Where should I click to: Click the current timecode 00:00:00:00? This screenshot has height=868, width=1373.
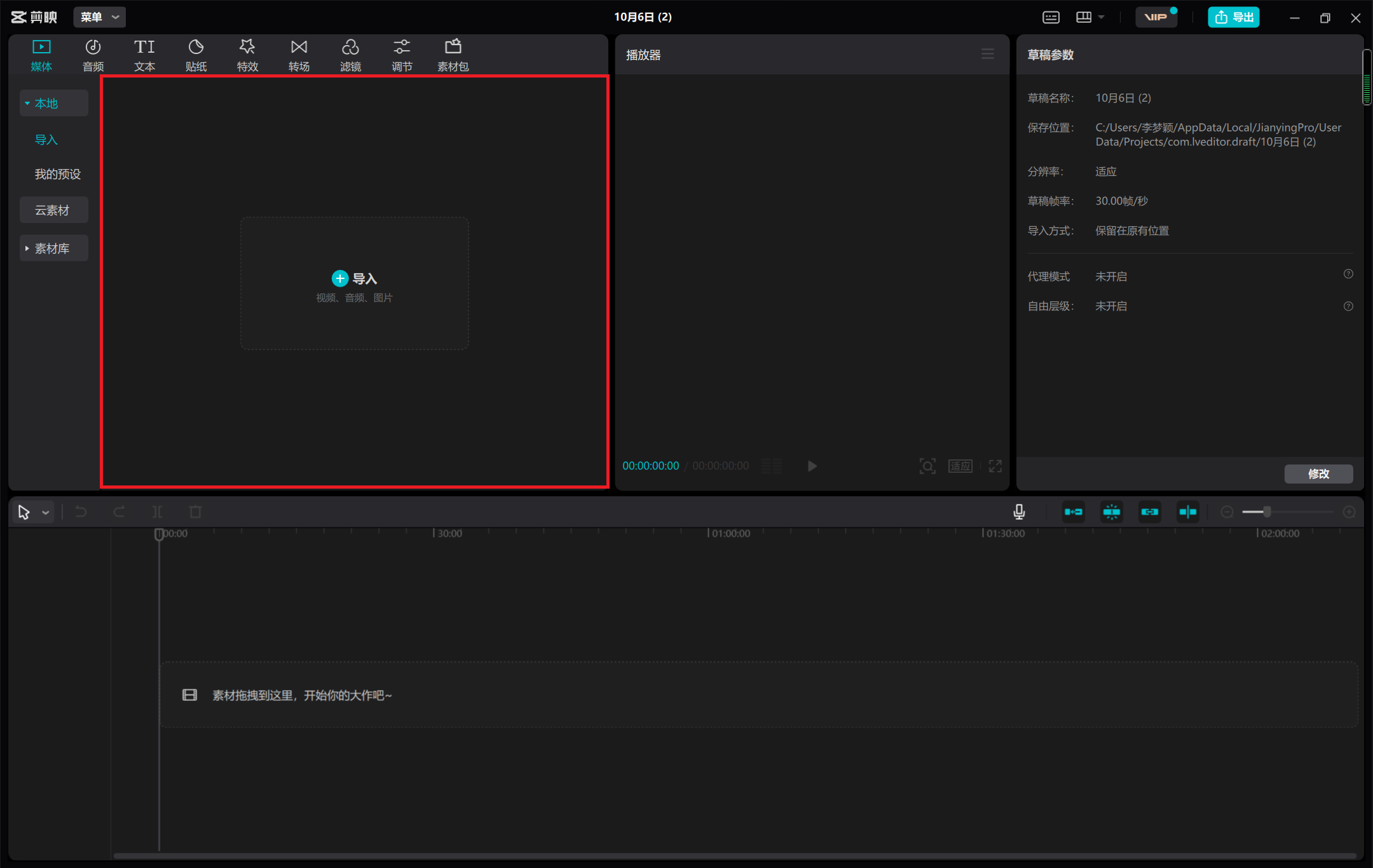point(650,466)
